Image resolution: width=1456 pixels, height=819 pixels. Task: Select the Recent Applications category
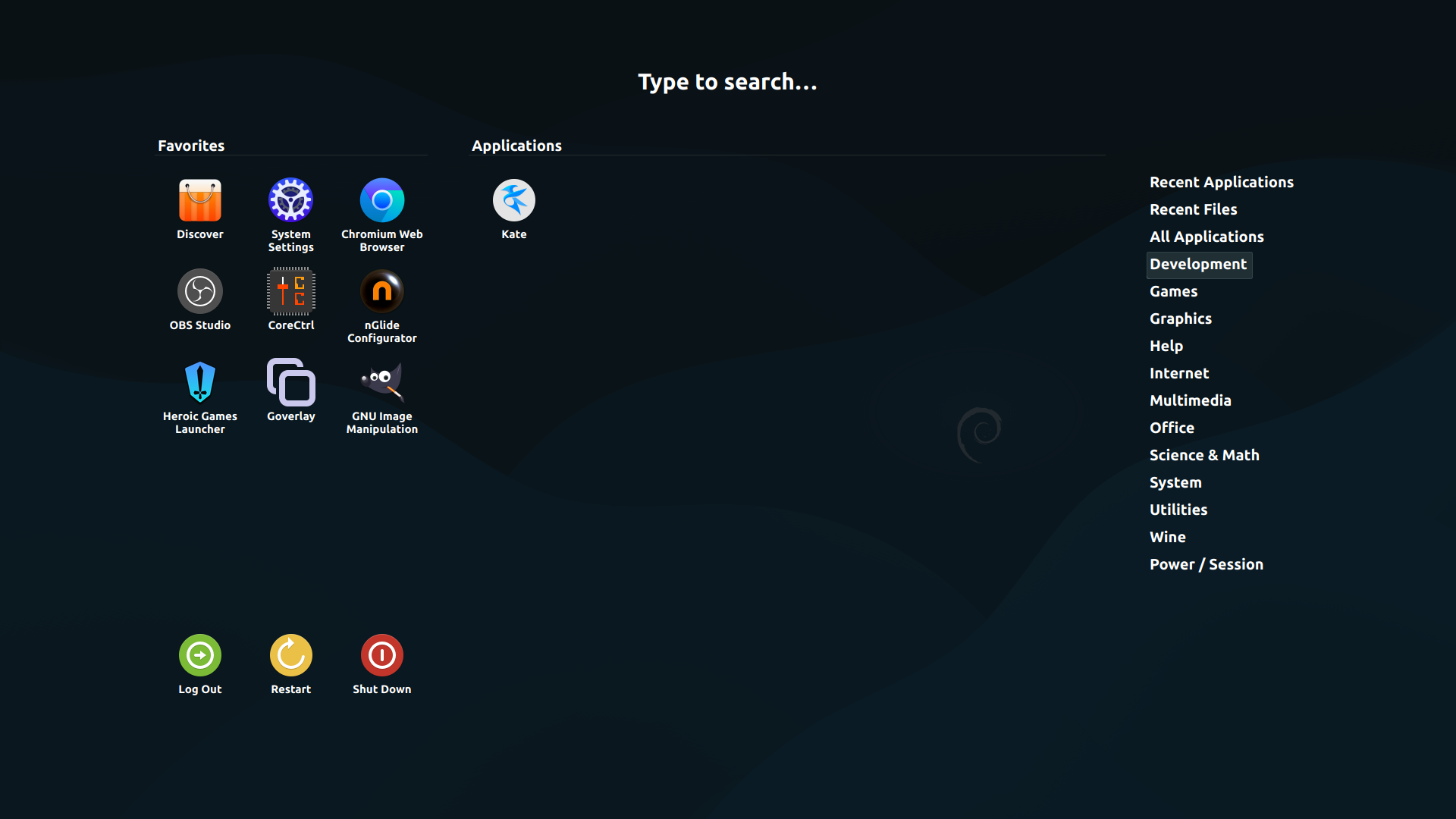coord(1221,182)
